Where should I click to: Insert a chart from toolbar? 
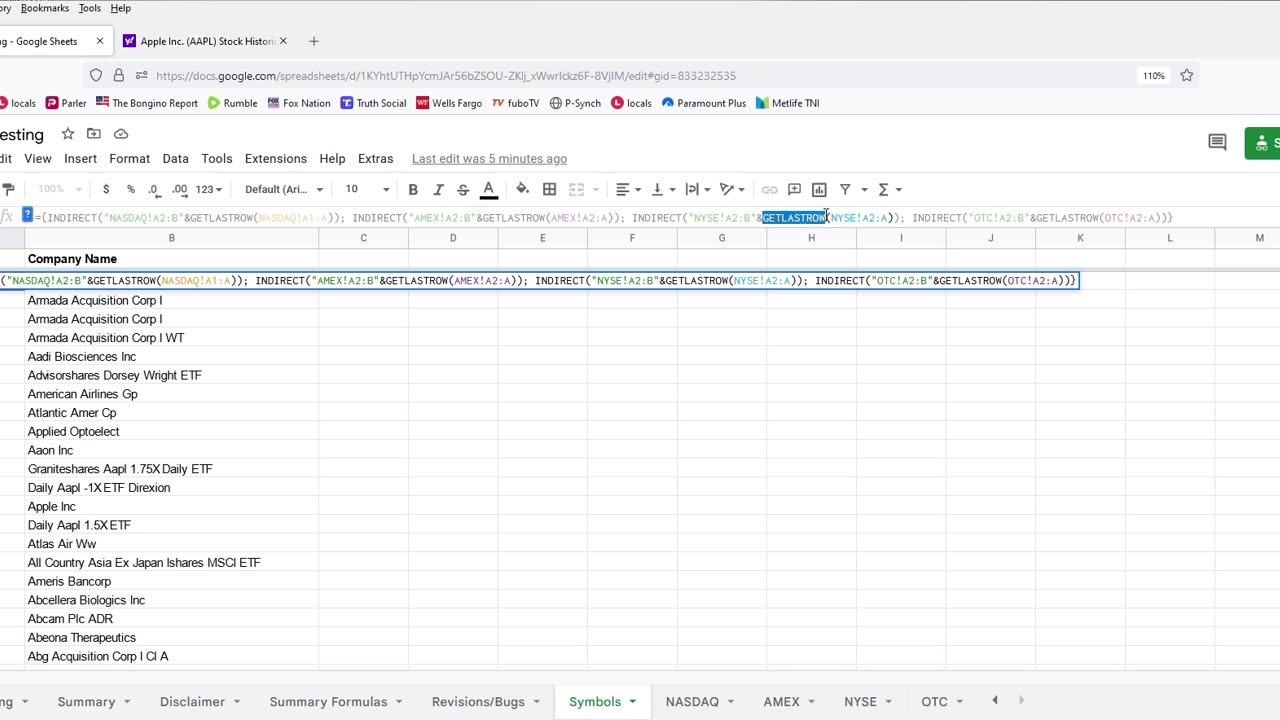[x=819, y=189]
